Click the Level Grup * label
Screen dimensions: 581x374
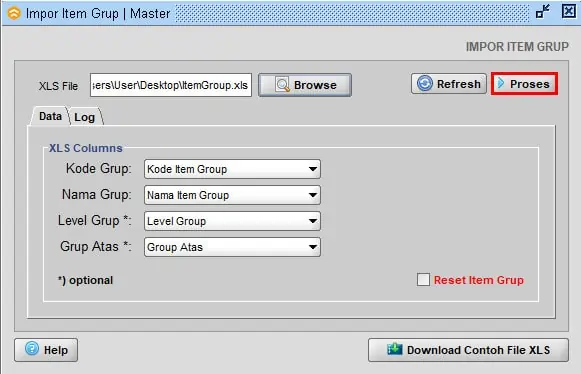(x=94, y=221)
